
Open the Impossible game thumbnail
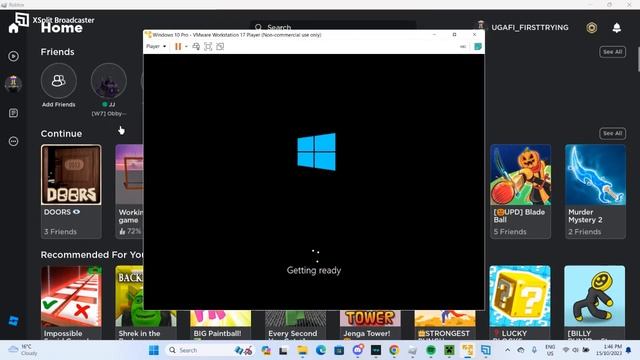[x=71, y=296]
